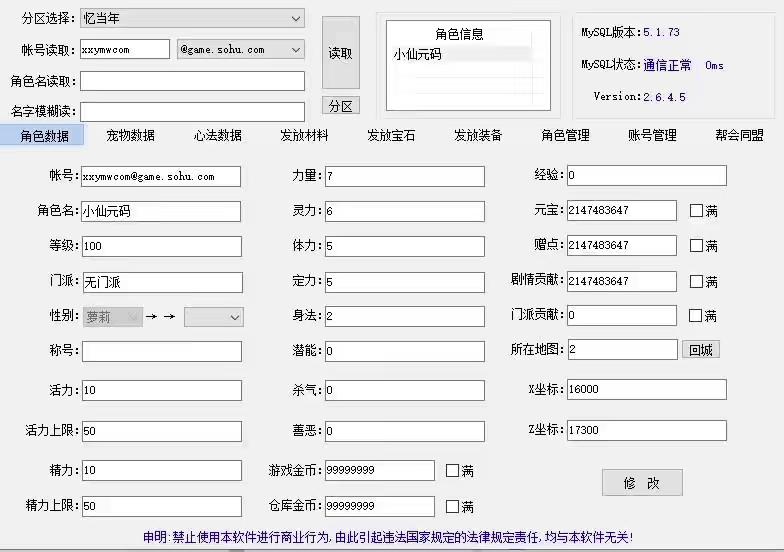Focus the 角色名读取 input field
Viewport: 784px width, 552px height.
[x=192, y=81]
